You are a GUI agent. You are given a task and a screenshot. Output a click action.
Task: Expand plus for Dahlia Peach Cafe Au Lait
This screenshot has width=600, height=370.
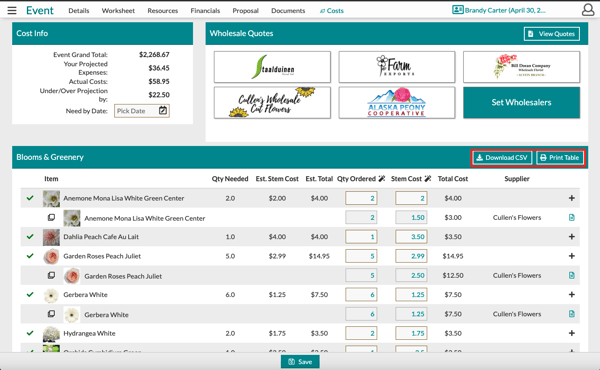click(x=572, y=236)
